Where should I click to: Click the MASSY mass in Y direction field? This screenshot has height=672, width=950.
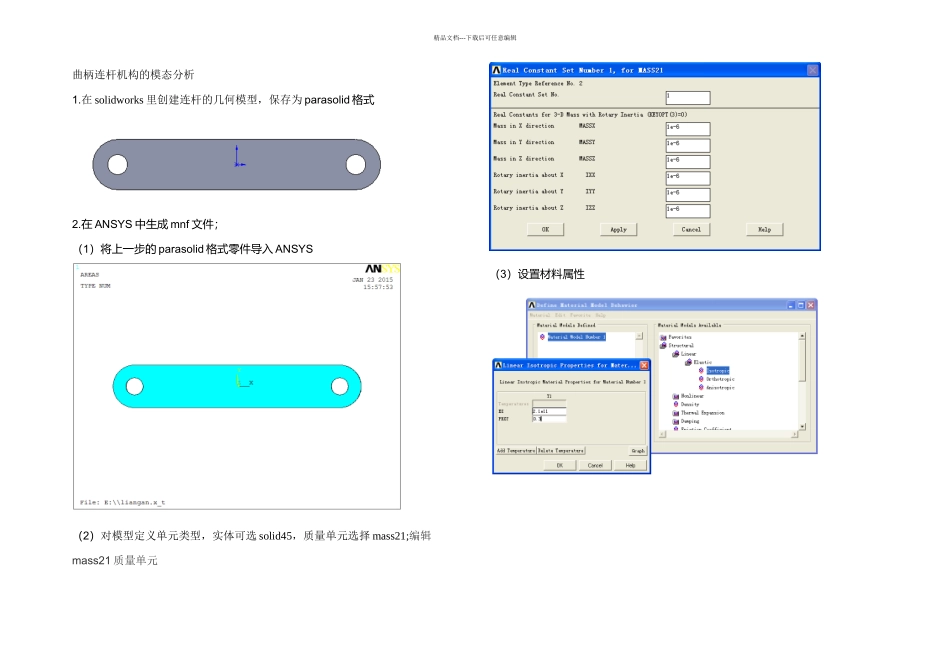tap(688, 144)
